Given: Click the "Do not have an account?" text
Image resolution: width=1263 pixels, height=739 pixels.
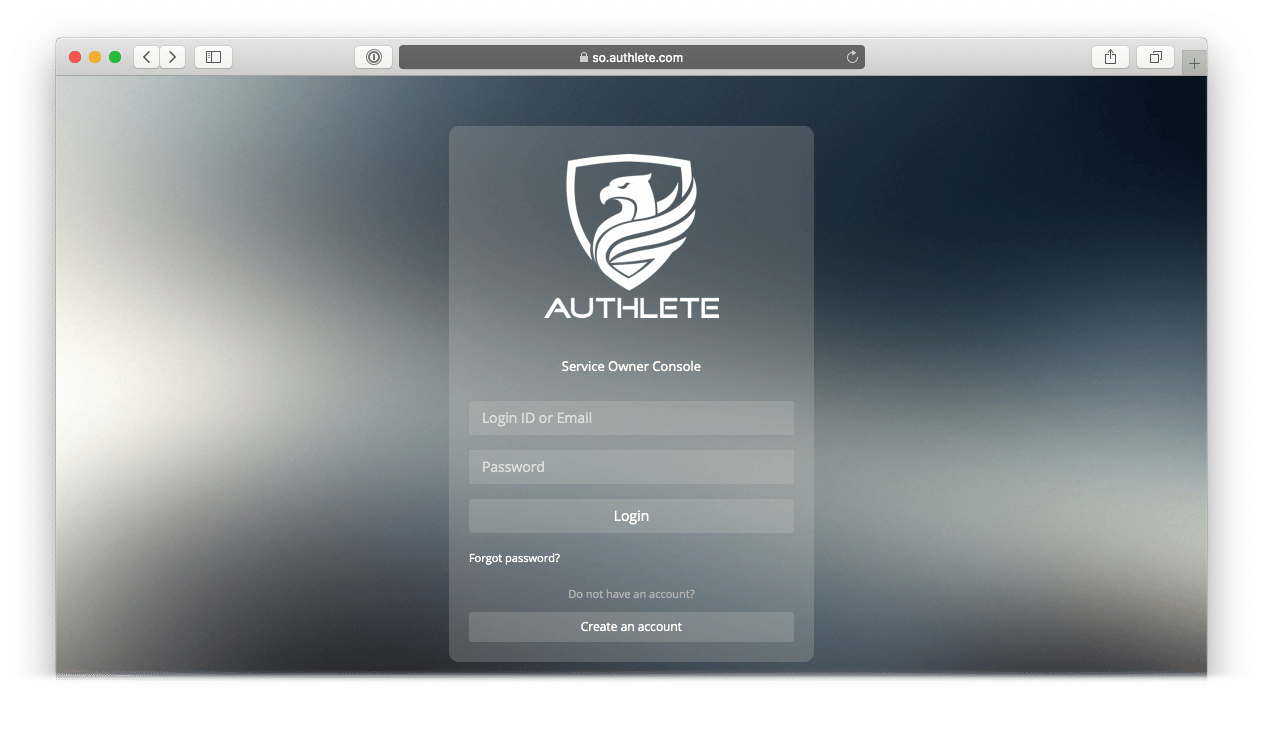Looking at the screenshot, I should tap(631, 594).
